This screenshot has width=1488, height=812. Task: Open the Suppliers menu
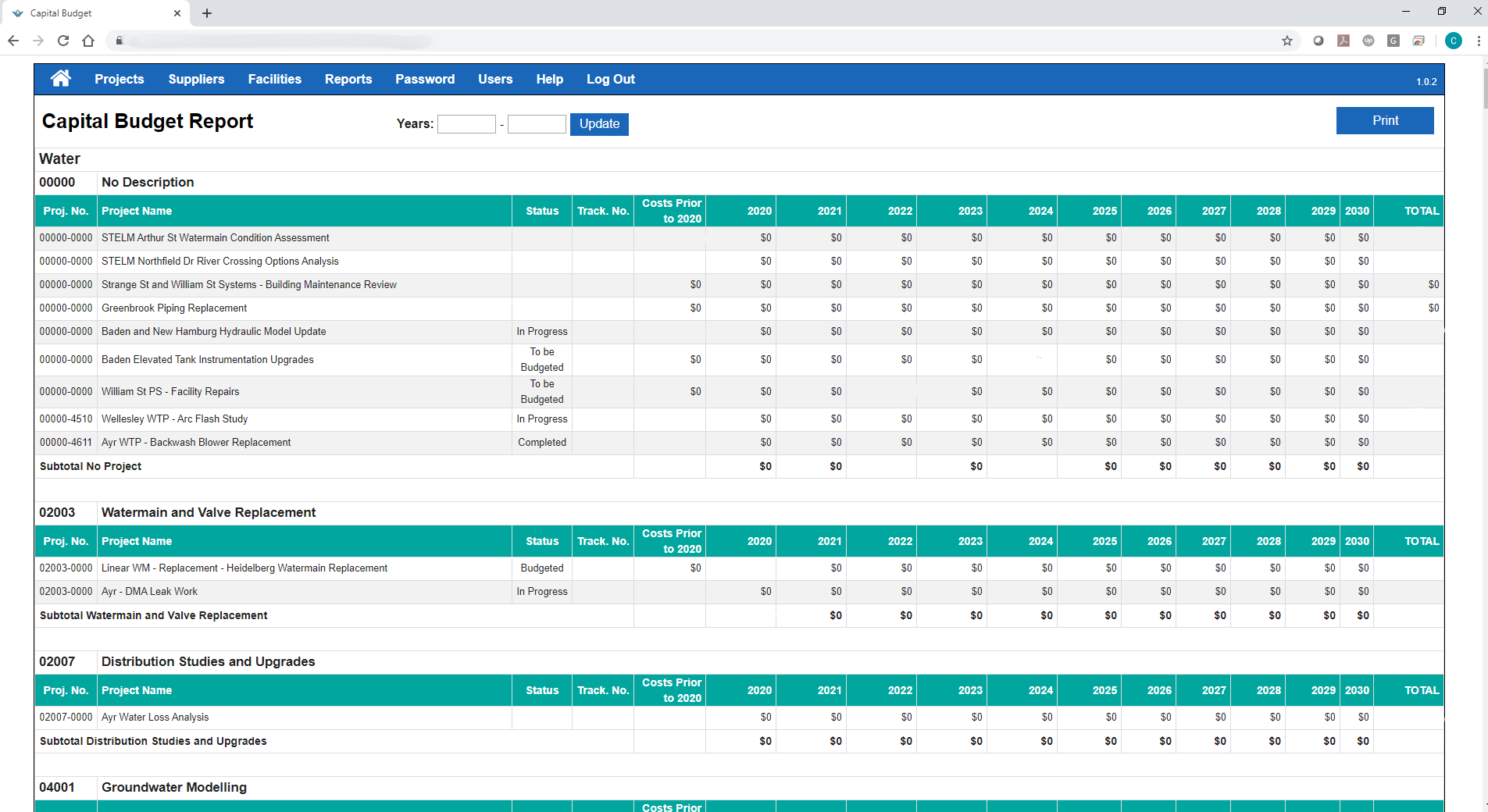click(196, 79)
